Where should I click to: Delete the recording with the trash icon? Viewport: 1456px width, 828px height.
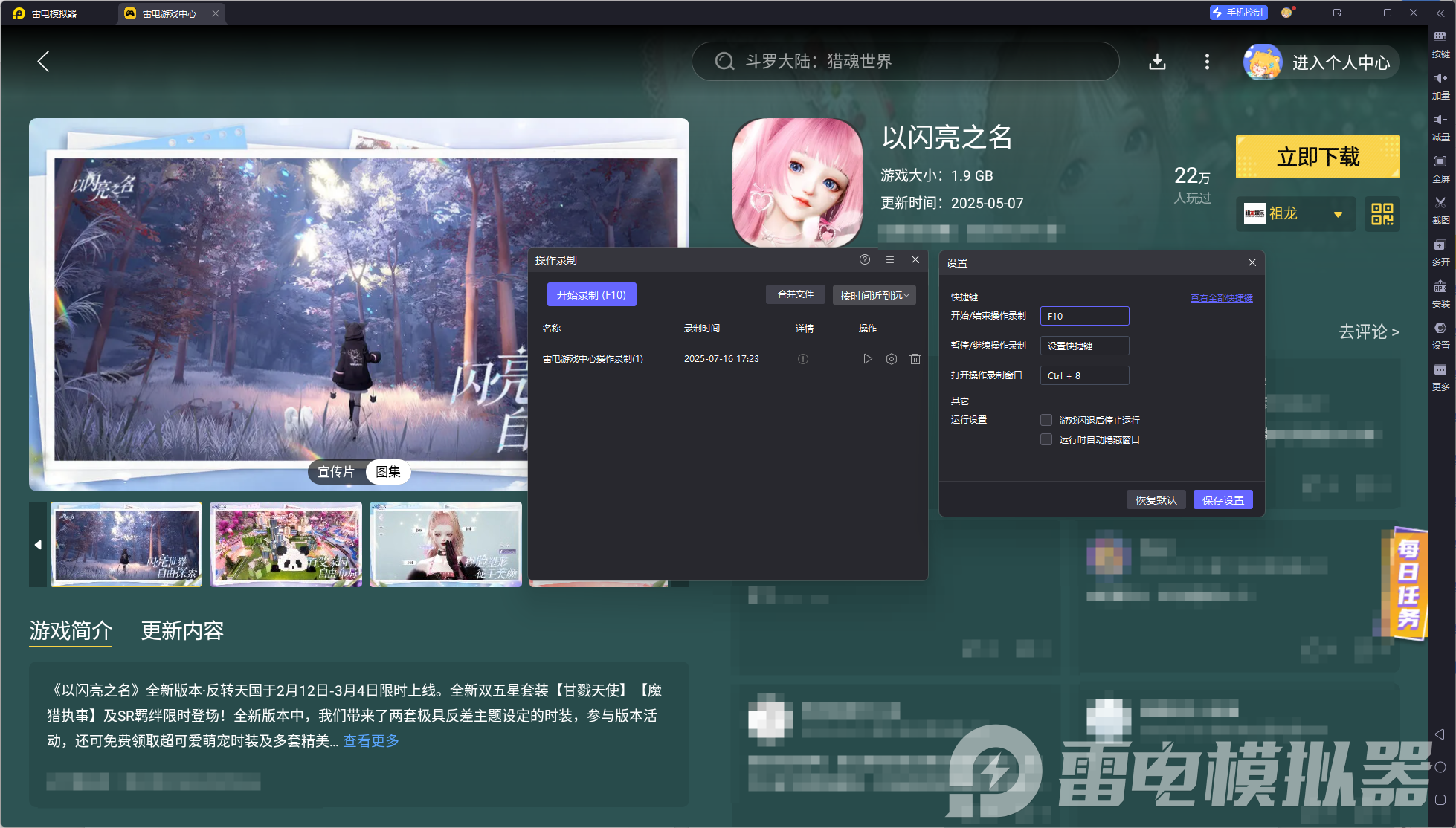click(x=915, y=359)
